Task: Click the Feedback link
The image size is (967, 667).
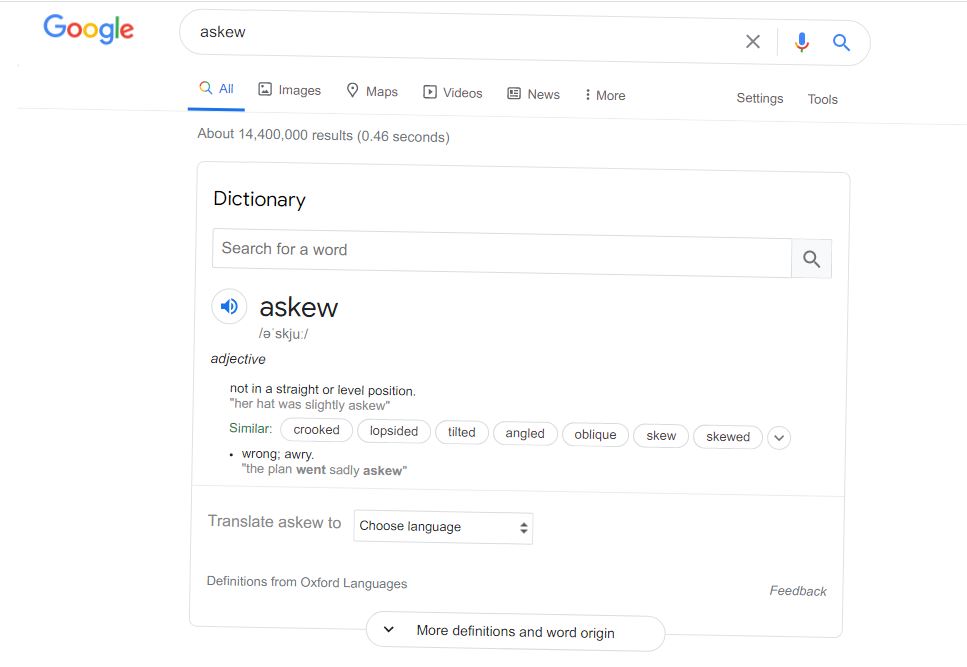Action: point(797,591)
